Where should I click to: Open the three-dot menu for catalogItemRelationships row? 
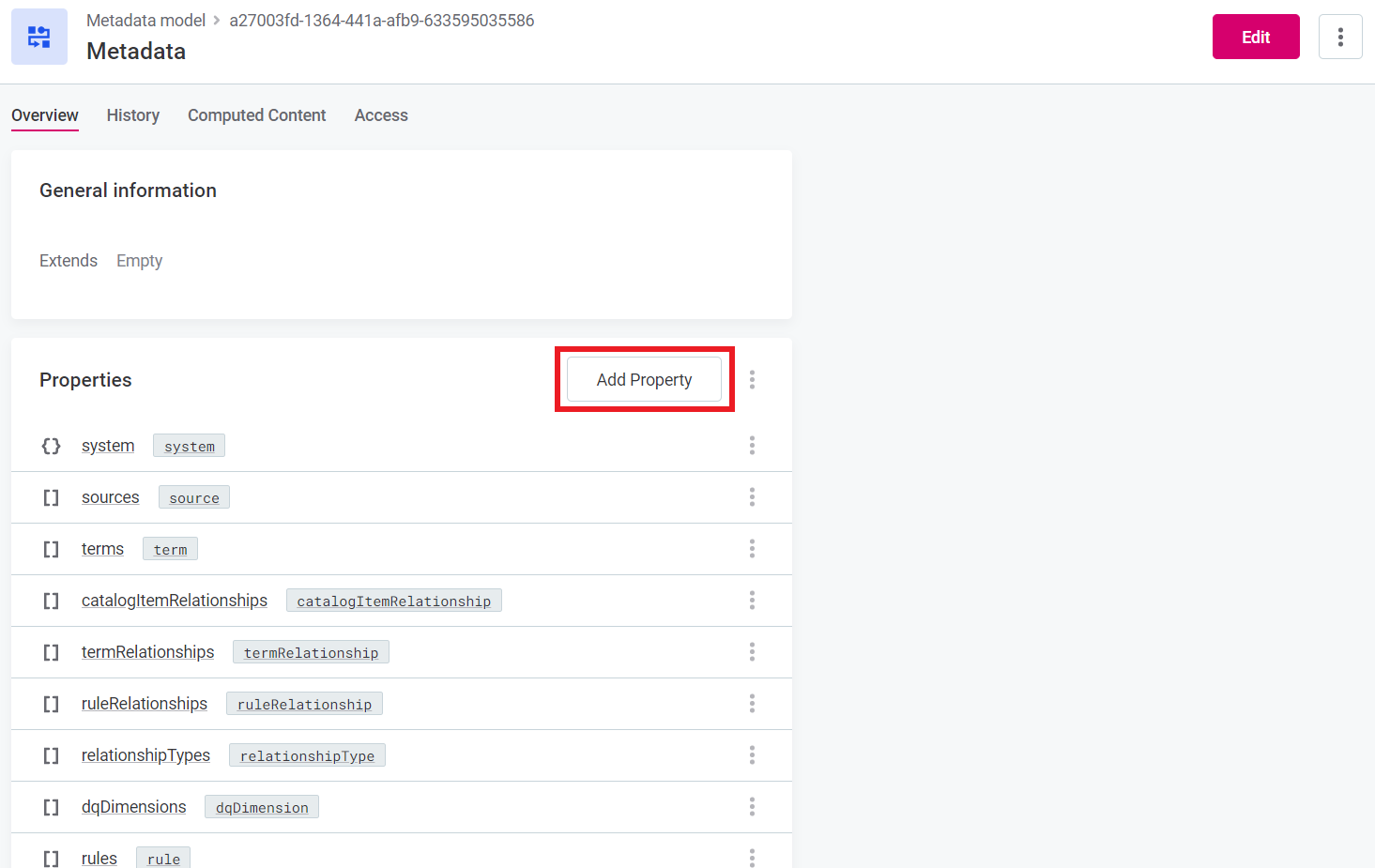(x=752, y=601)
